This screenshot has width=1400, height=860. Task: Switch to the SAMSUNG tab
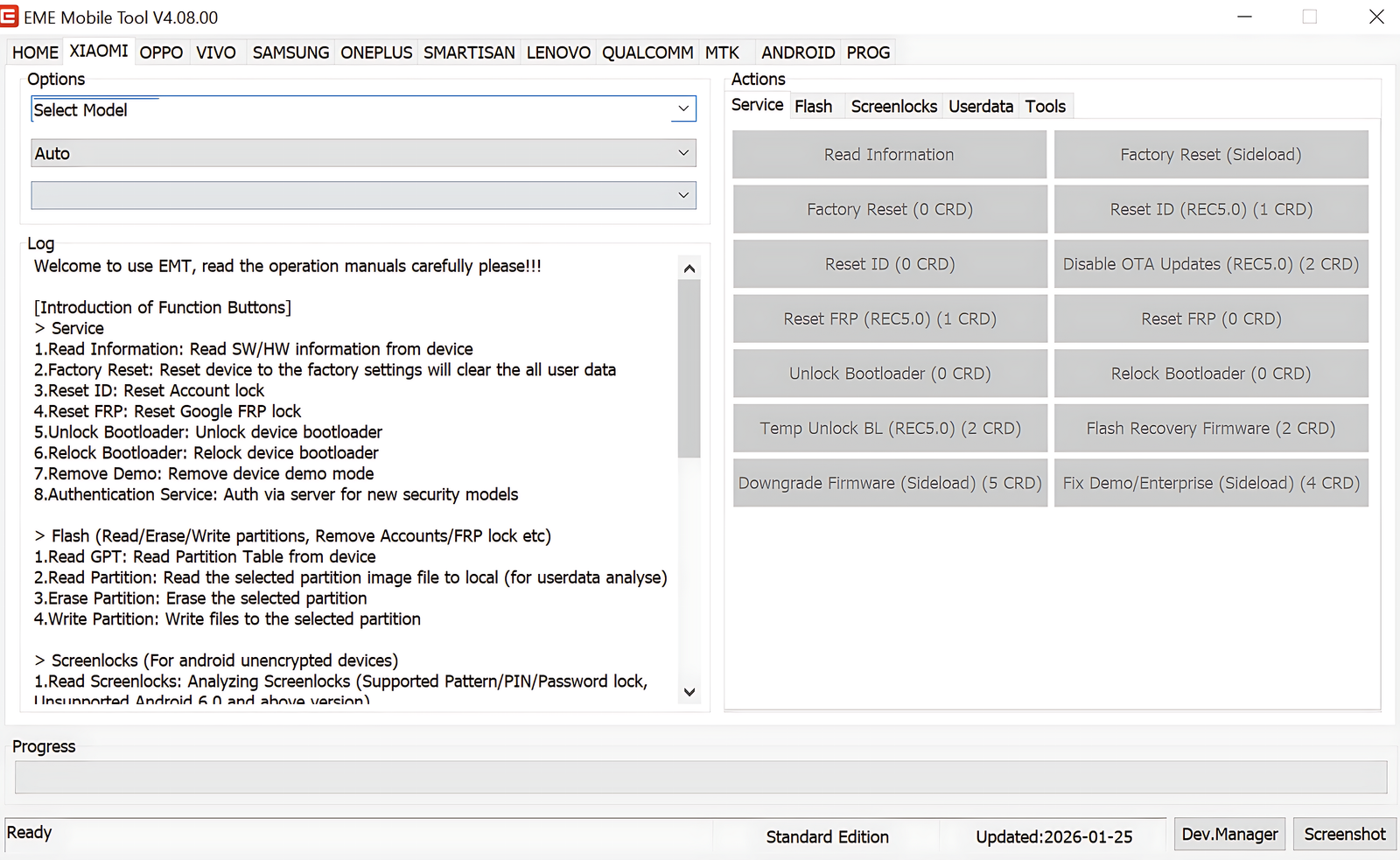(x=290, y=52)
